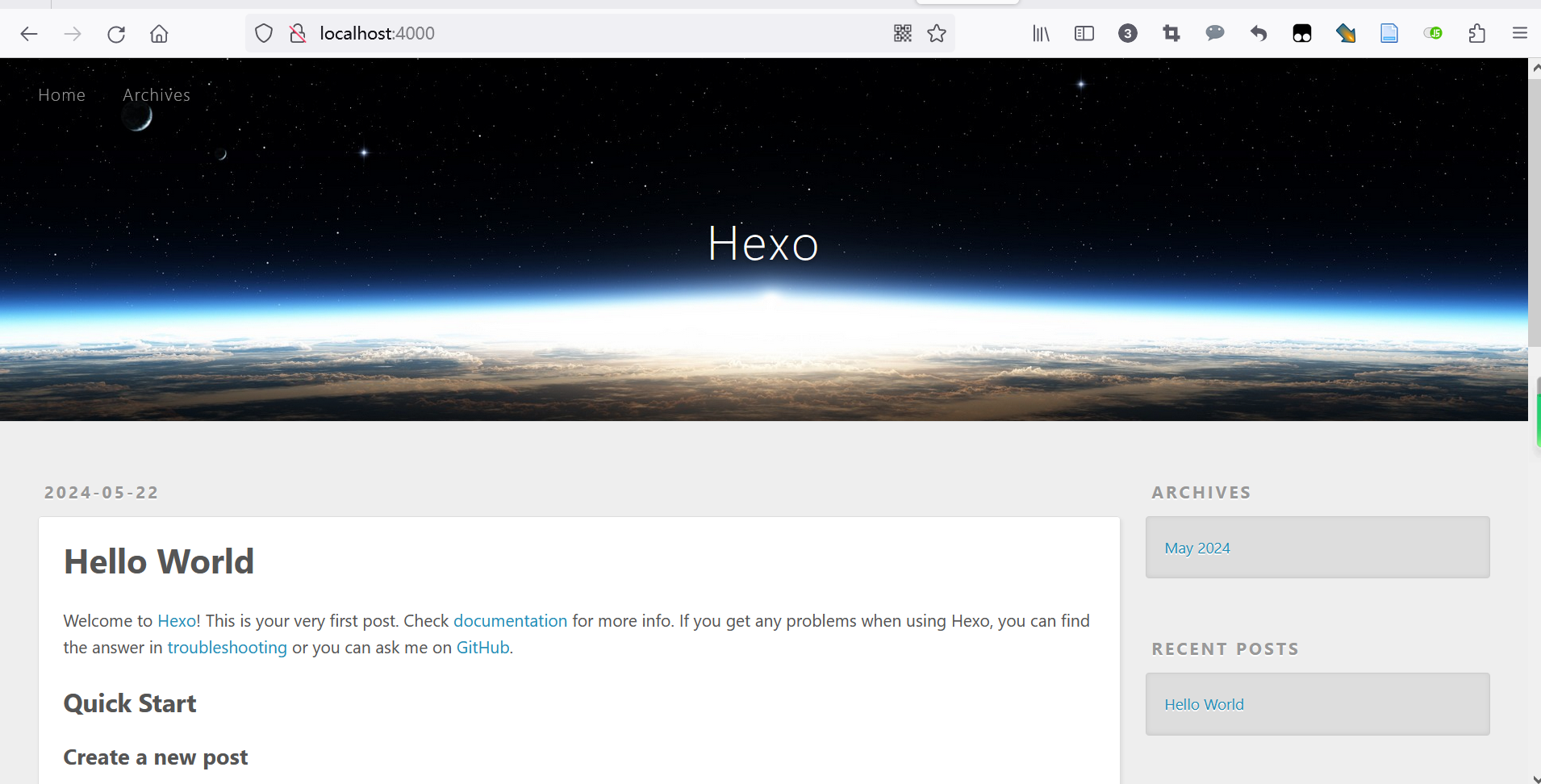The height and width of the screenshot is (784, 1541).
Task: Open the May 2024 archive
Action: (x=1196, y=547)
